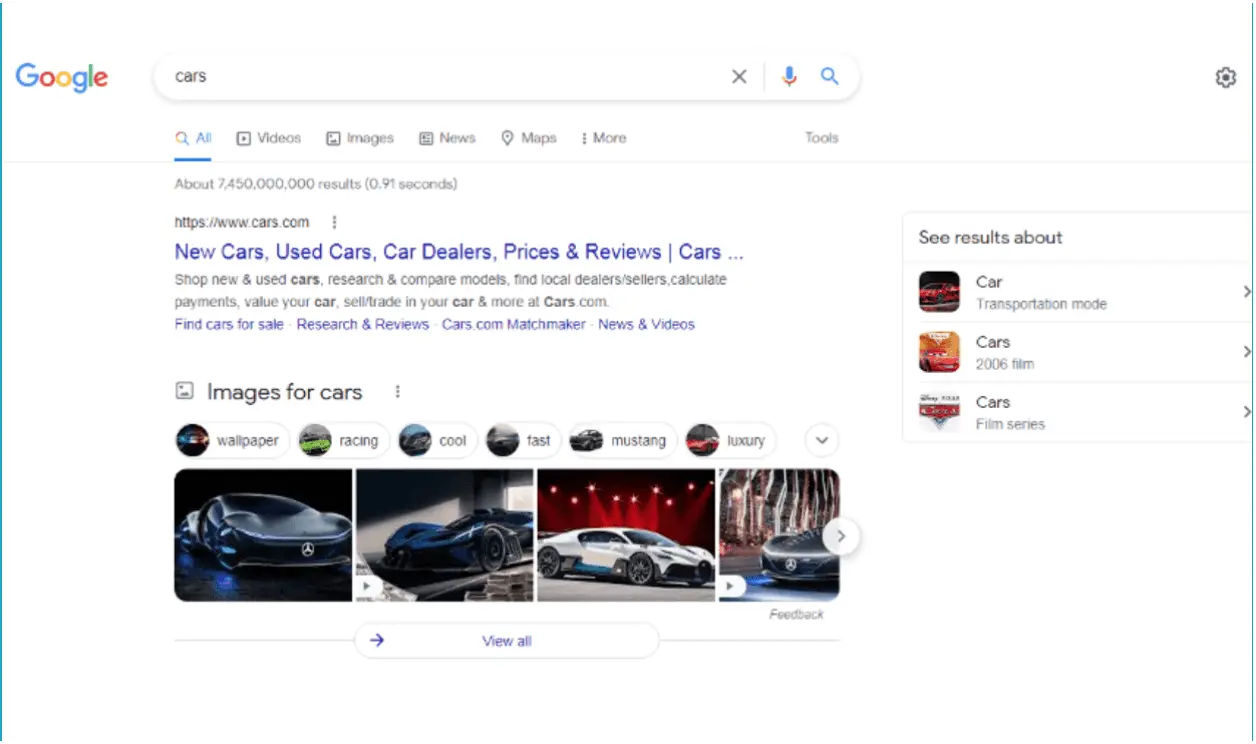Screen dimensions: 1256x744
Task: Open the Cars.com main result link
Action: coord(458,252)
